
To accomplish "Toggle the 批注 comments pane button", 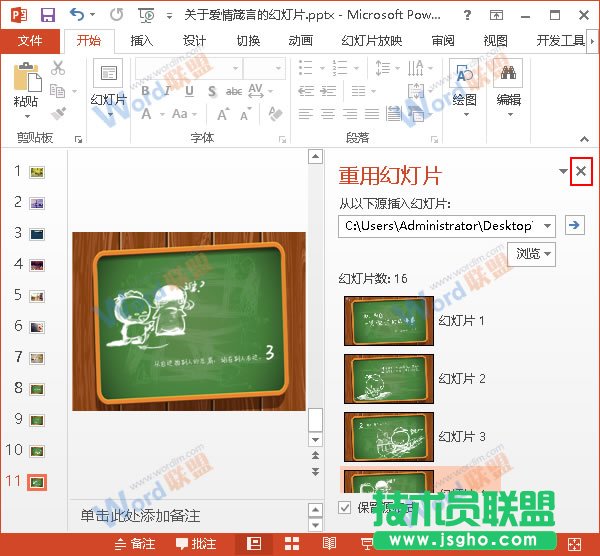I will 196,544.
